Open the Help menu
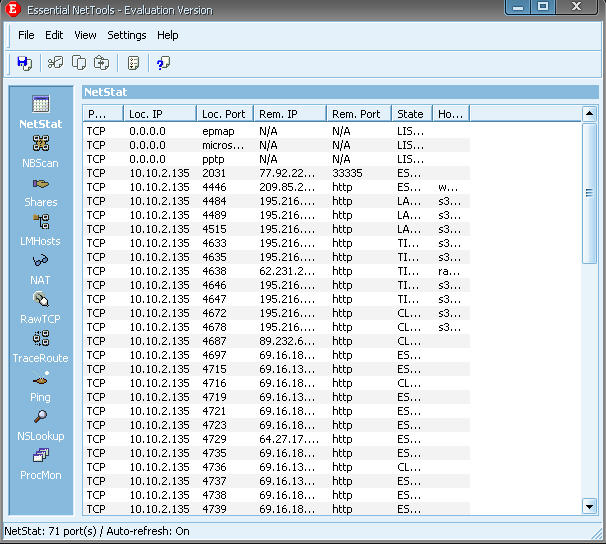This screenshot has width=606, height=544. pos(168,35)
